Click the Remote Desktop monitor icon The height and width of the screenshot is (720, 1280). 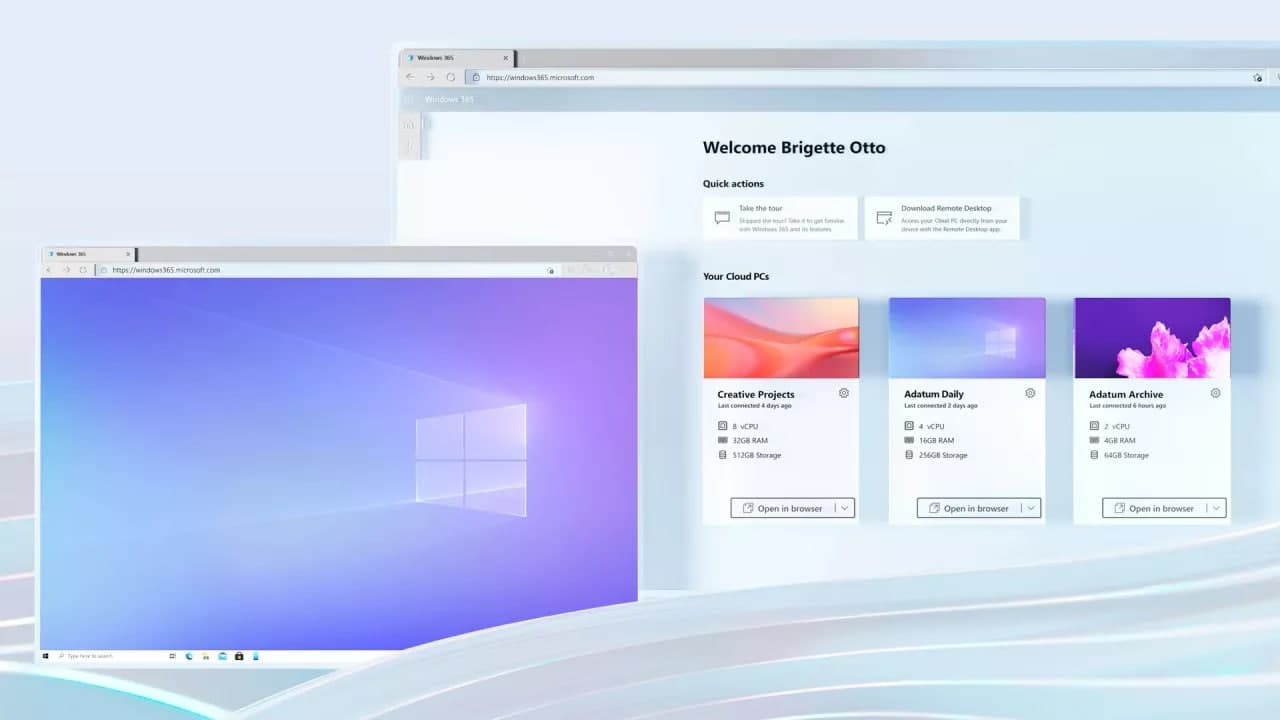(x=883, y=217)
